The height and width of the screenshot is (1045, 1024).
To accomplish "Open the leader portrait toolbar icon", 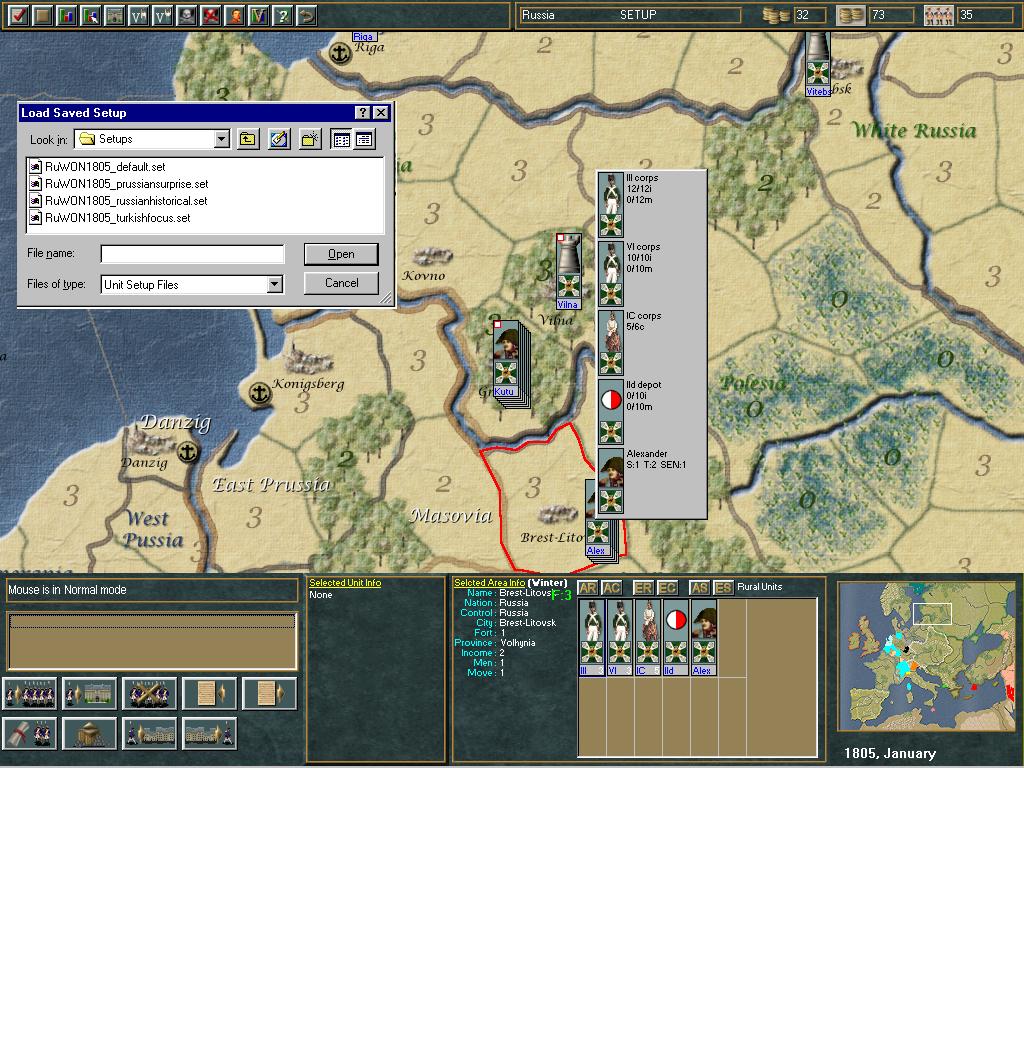I will (x=235, y=15).
